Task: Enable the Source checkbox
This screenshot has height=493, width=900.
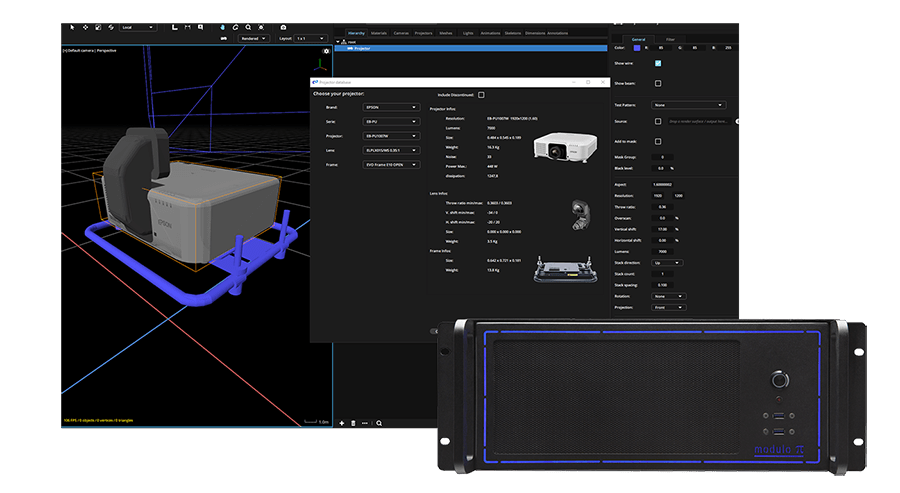Action: click(x=658, y=121)
